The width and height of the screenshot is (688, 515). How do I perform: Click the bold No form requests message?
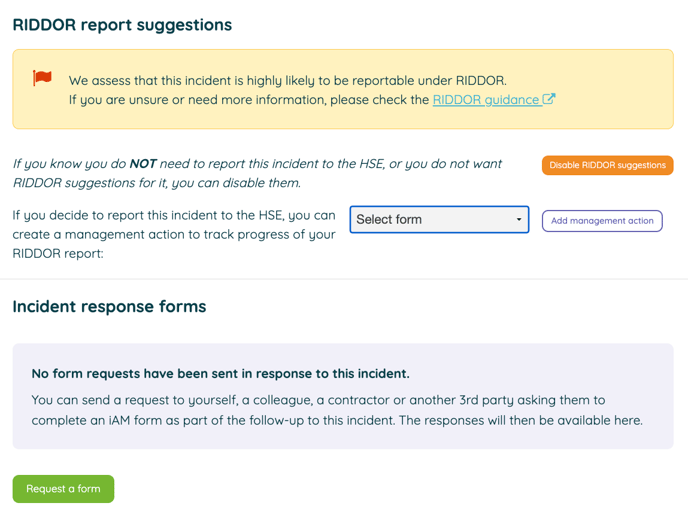pos(220,373)
